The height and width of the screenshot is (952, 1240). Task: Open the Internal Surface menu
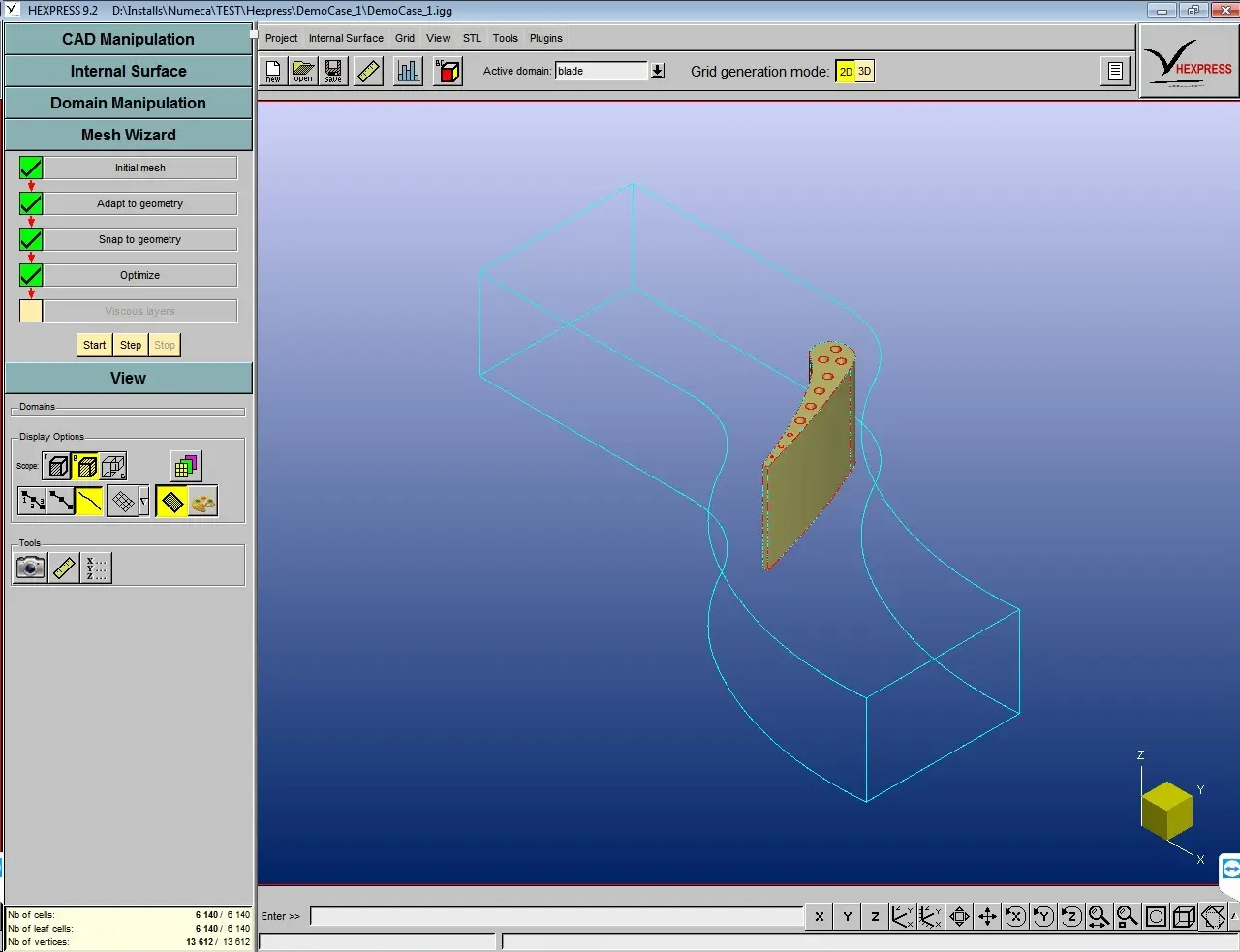346,39
